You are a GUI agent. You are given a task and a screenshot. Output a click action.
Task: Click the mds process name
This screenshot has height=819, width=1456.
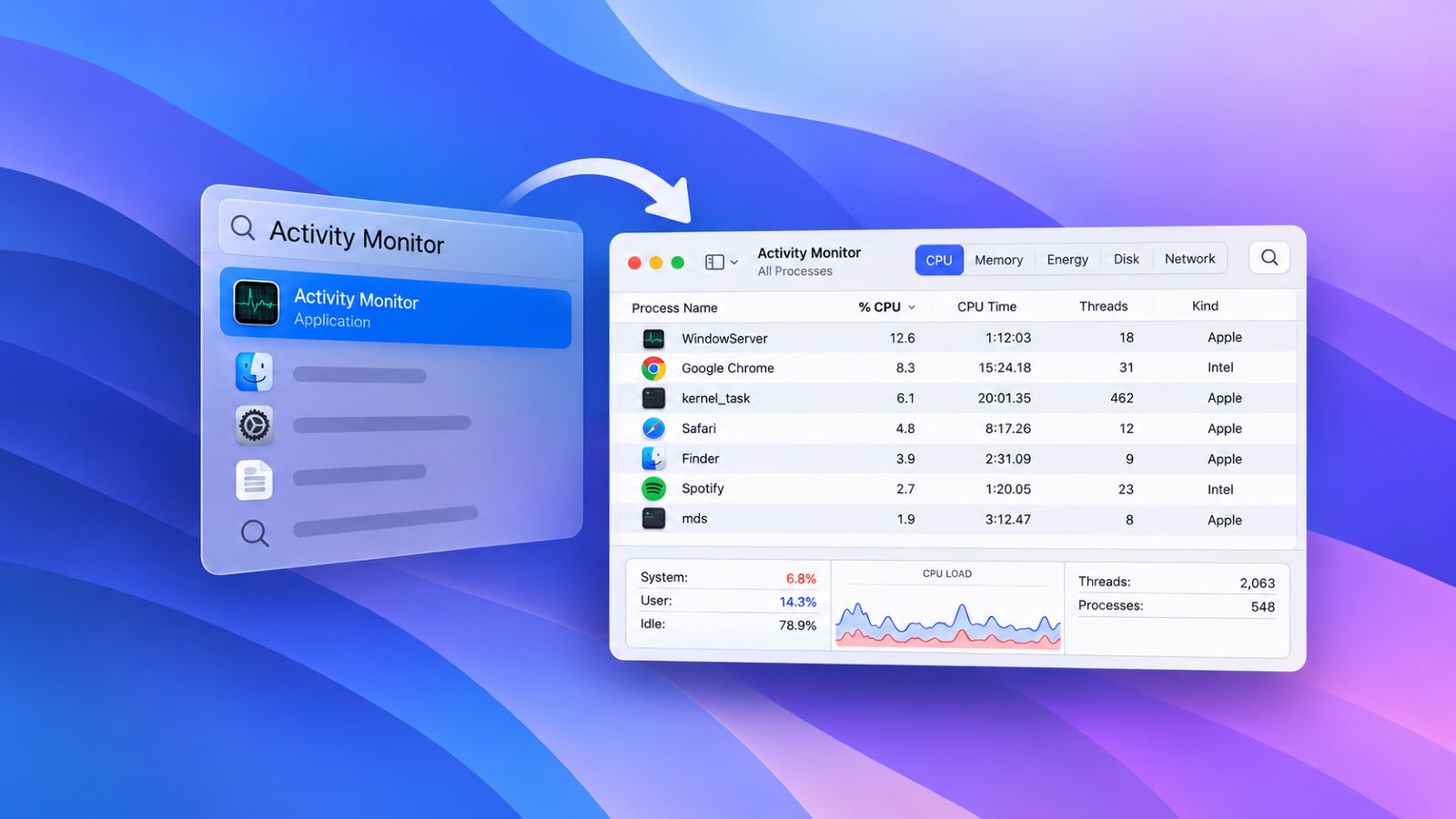coord(694,519)
